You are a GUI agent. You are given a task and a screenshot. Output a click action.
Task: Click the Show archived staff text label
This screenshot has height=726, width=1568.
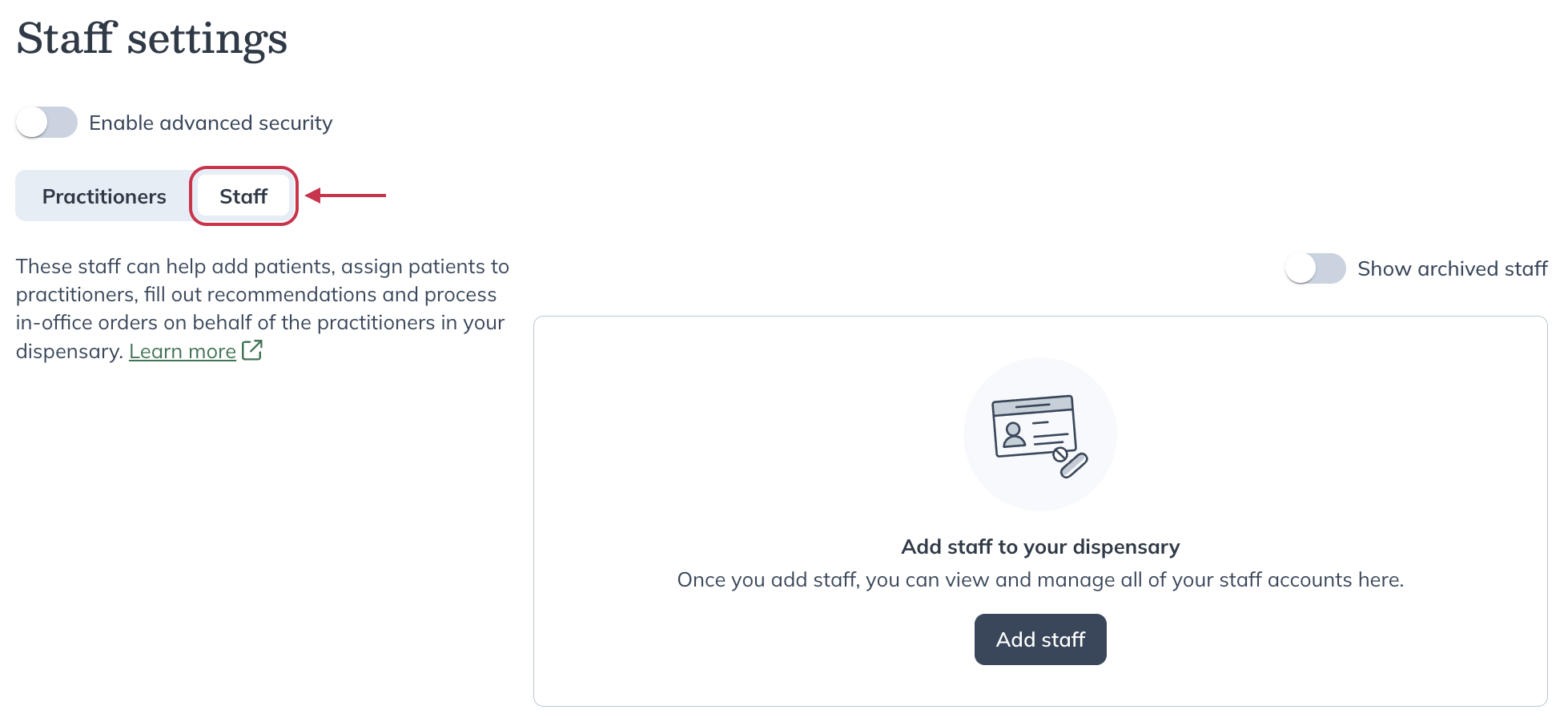[1452, 269]
